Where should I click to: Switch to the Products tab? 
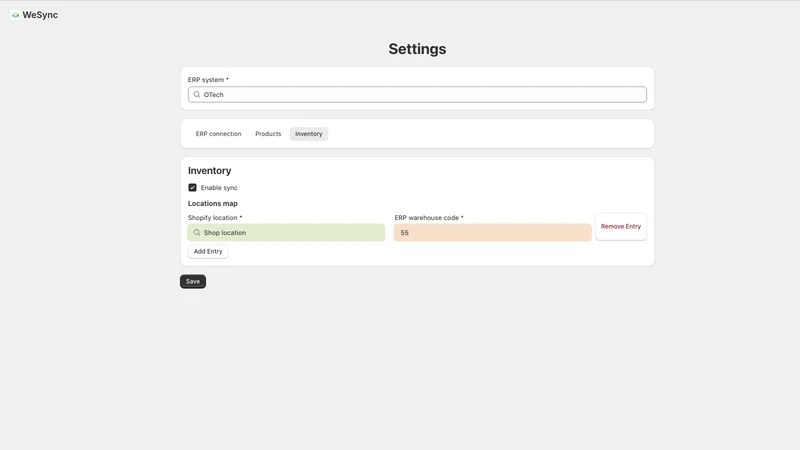click(268, 134)
